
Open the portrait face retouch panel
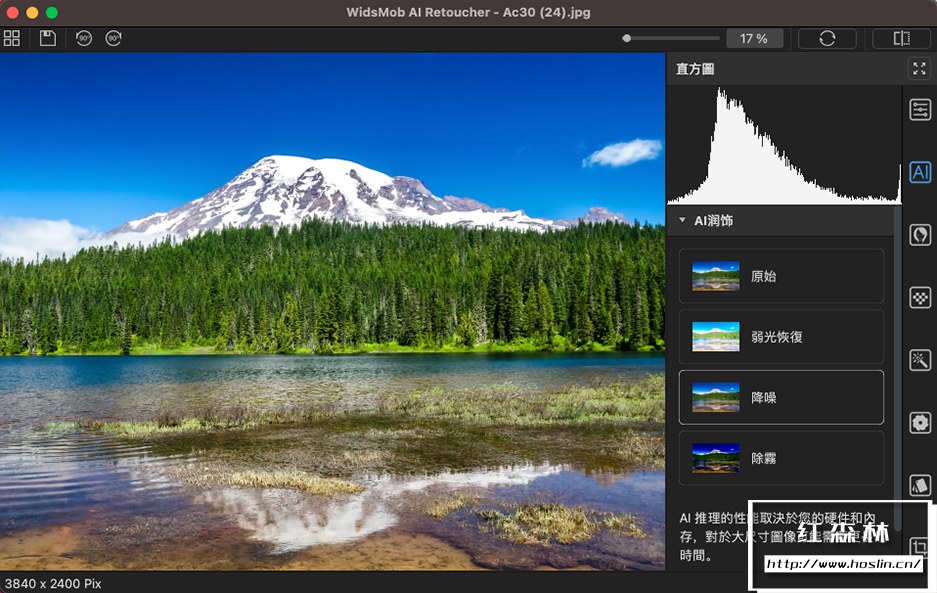point(920,235)
